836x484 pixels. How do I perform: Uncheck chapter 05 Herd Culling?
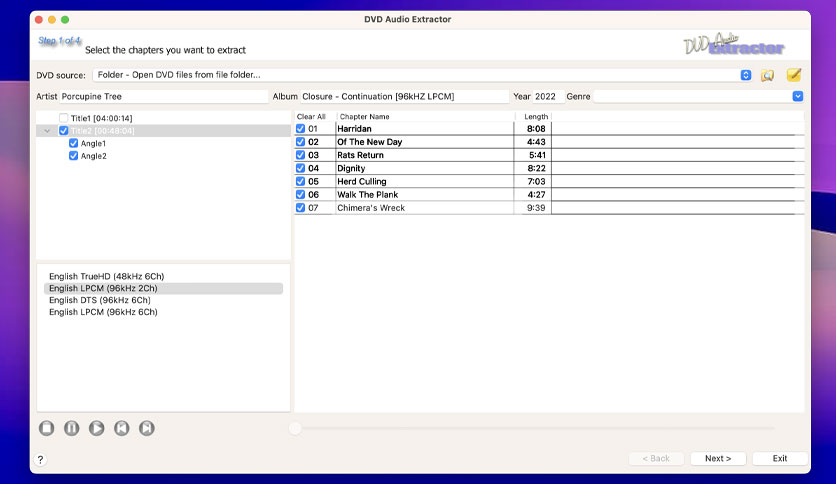300,181
